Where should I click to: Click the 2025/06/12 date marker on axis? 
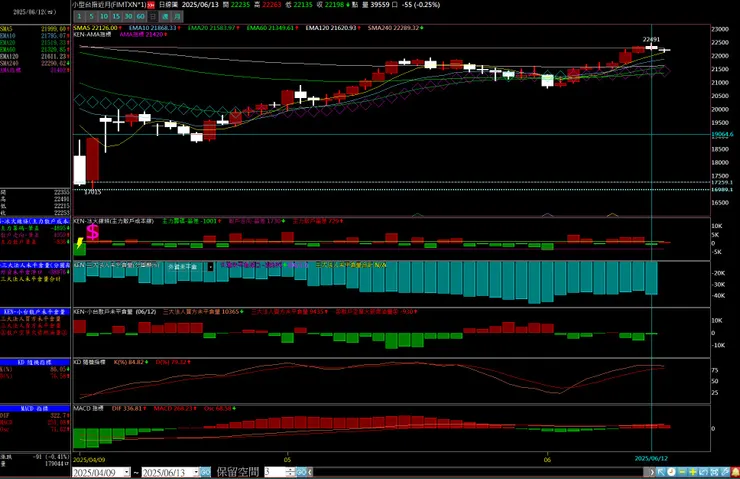click(x=651, y=458)
